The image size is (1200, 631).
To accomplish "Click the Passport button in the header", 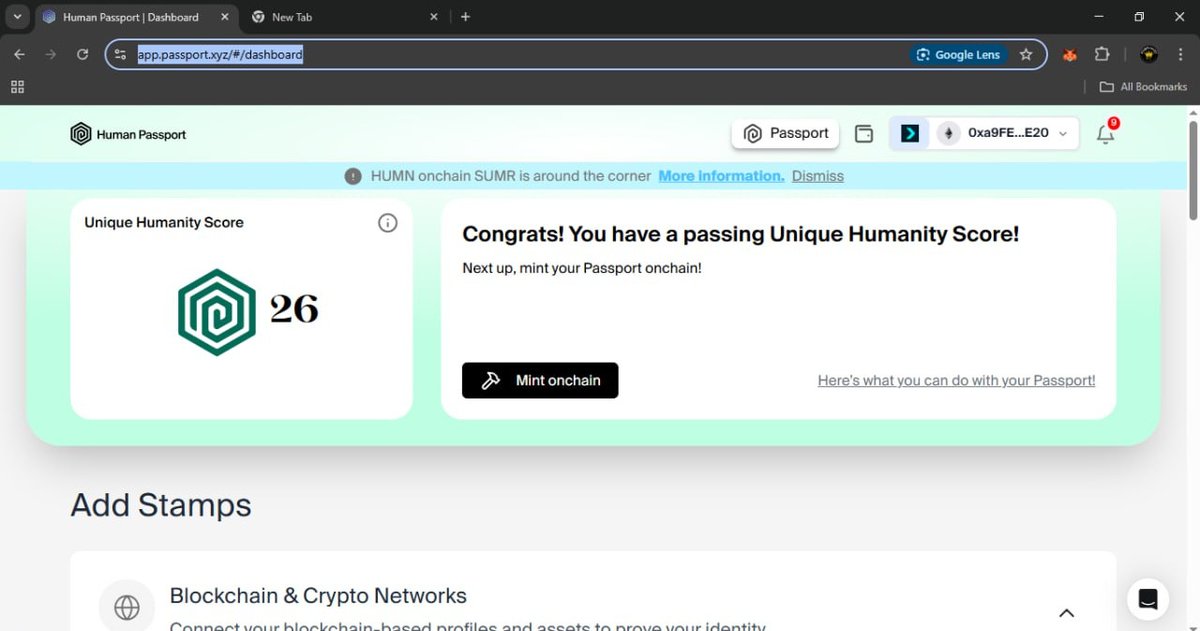I will 786,133.
